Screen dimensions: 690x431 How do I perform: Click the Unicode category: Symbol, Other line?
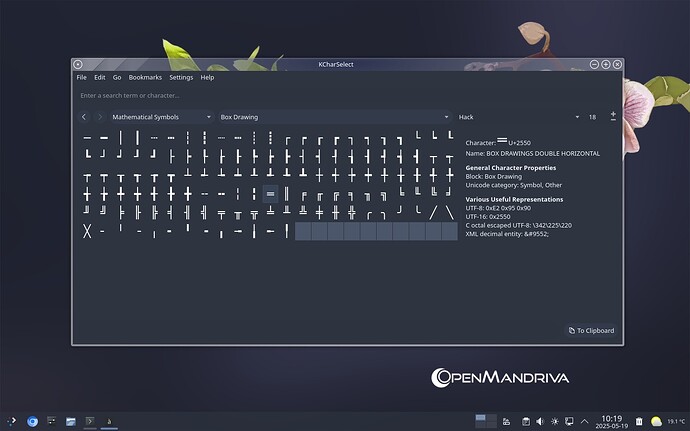514,185
